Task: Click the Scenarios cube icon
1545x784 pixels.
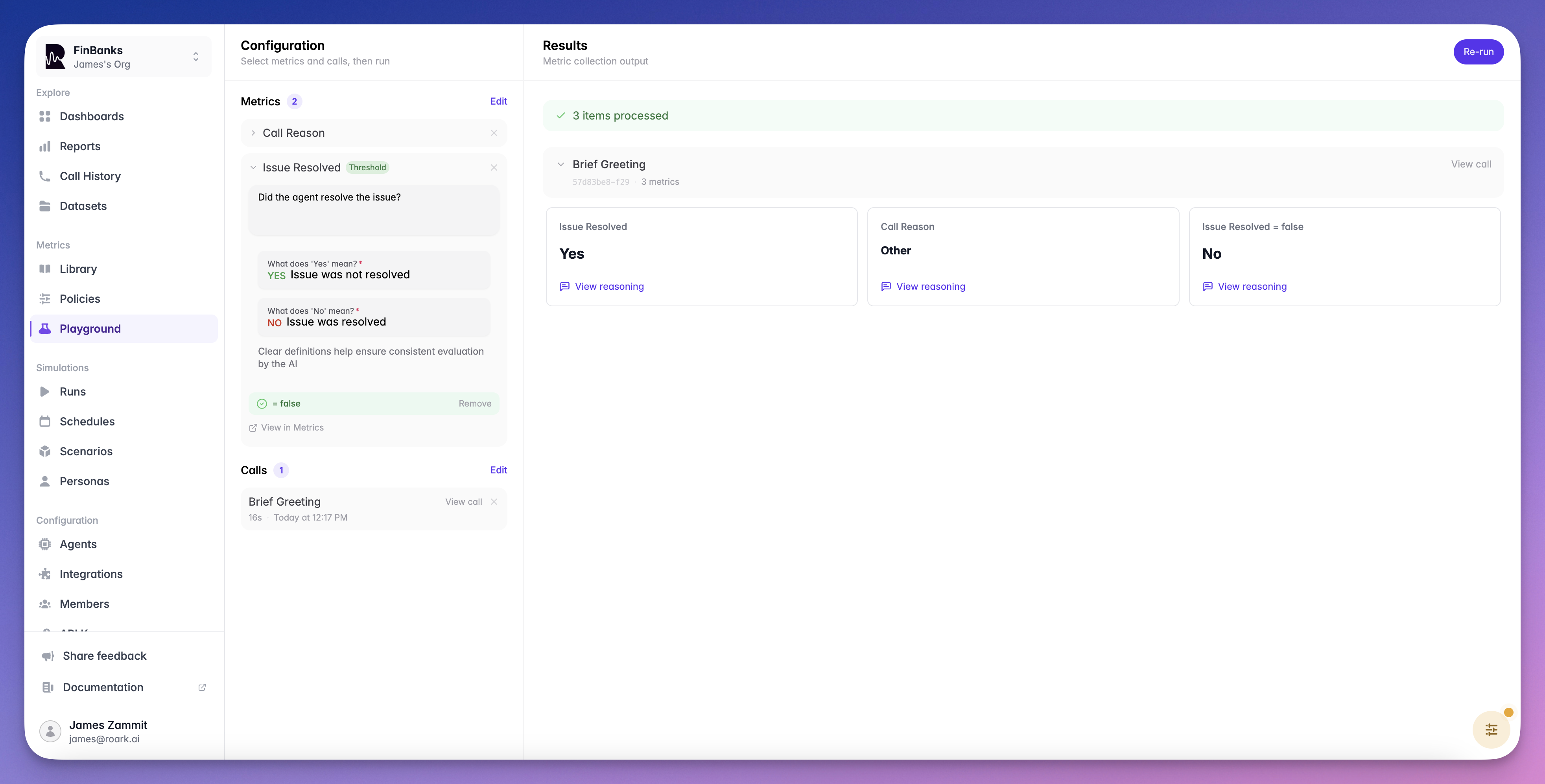Action: click(x=44, y=451)
